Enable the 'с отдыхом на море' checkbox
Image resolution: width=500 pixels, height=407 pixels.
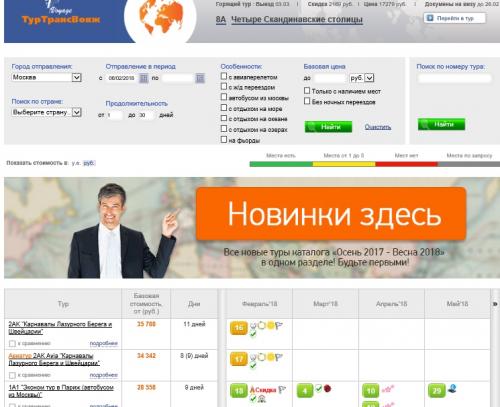(224, 108)
